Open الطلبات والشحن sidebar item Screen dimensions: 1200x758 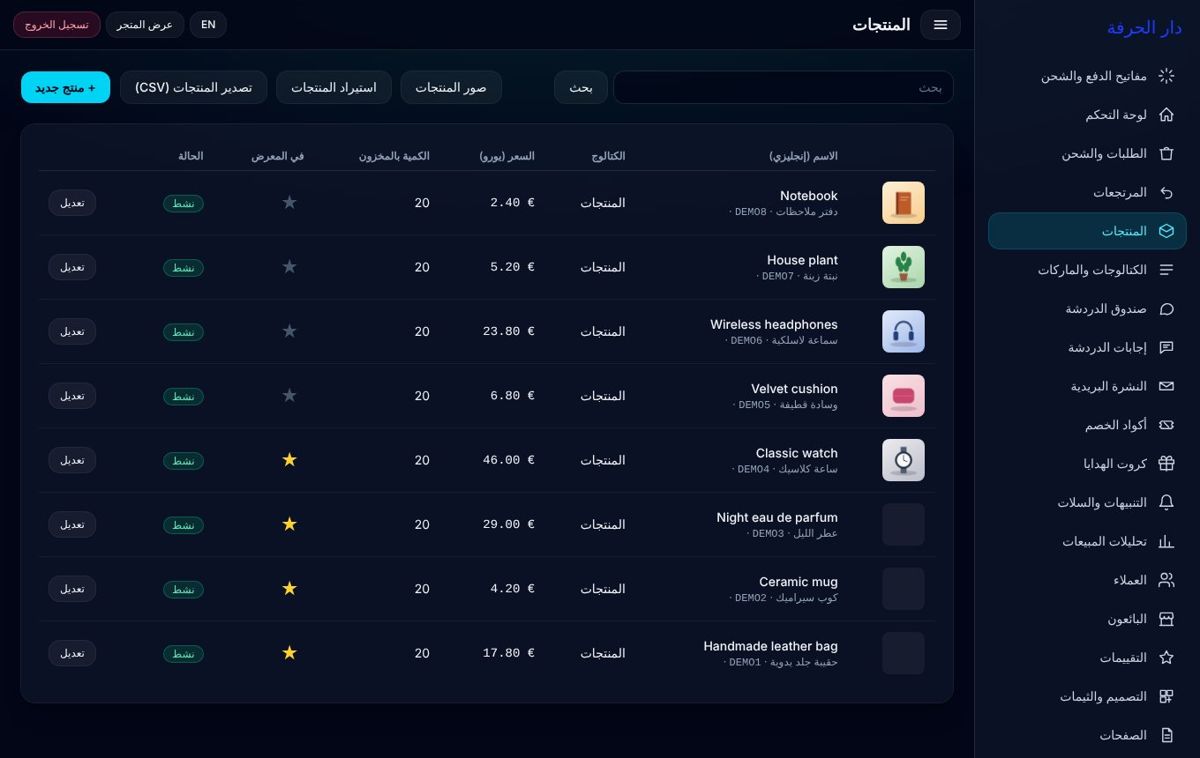(1087, 154)
